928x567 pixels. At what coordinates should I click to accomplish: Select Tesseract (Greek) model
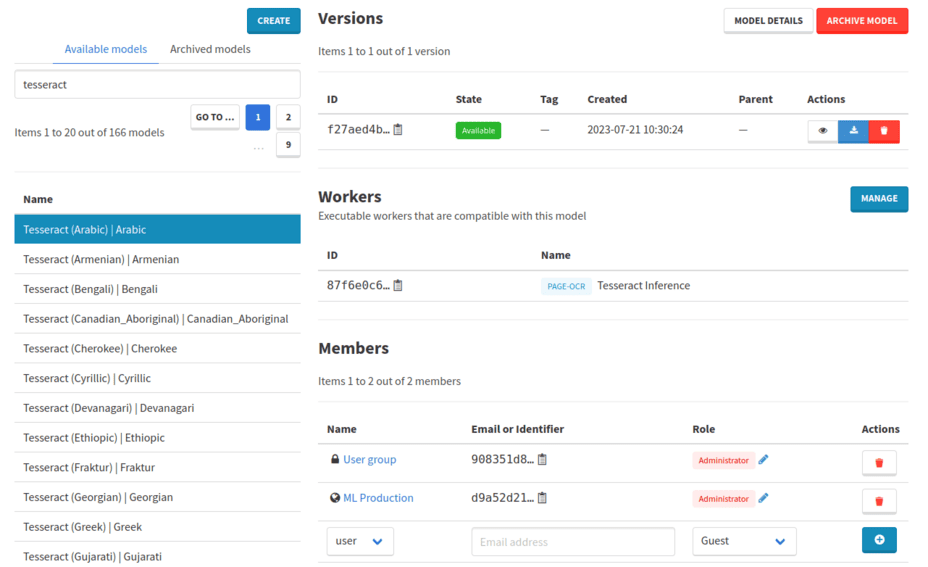point(157,527)
